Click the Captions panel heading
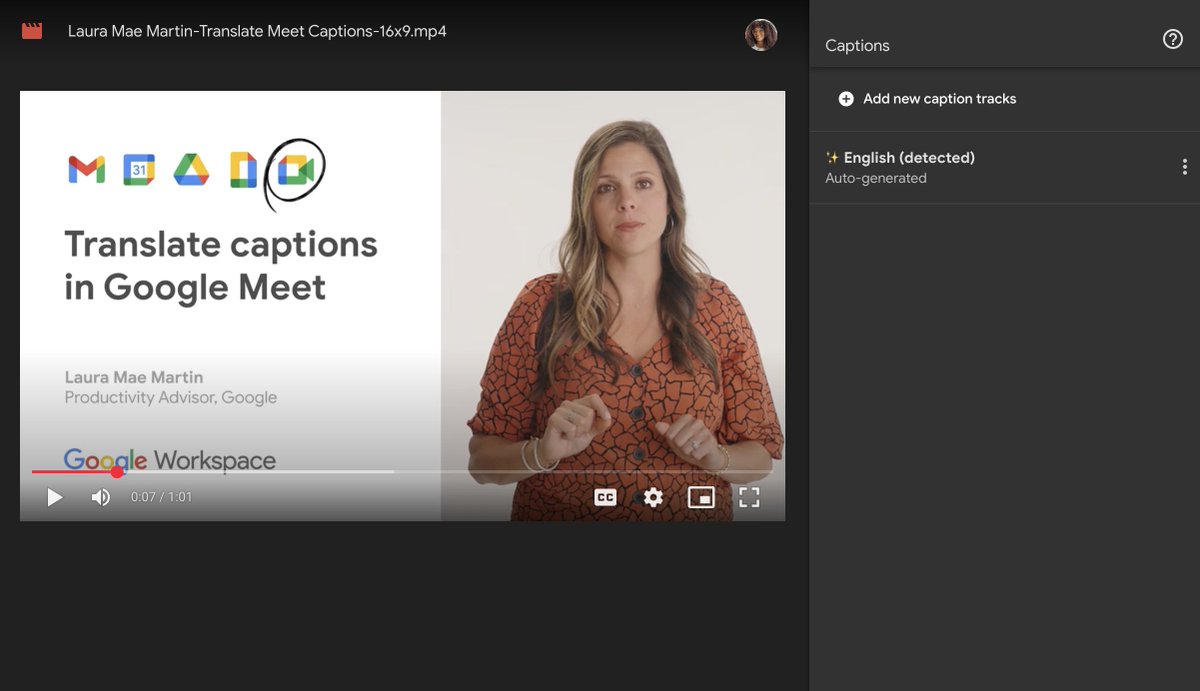The width and height of the screenshot is (1200, 691). pyautogui.click(x=857, y=46)
